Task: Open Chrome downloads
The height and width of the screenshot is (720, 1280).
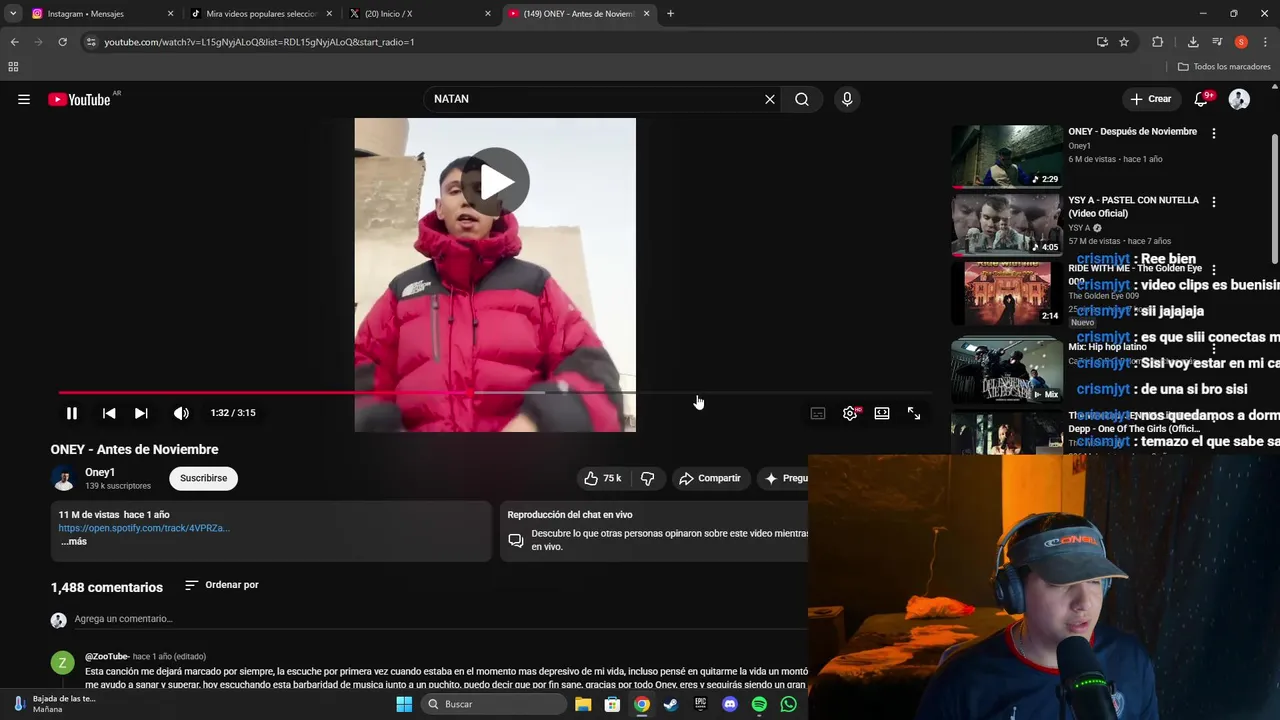Action: point(1193,42)
